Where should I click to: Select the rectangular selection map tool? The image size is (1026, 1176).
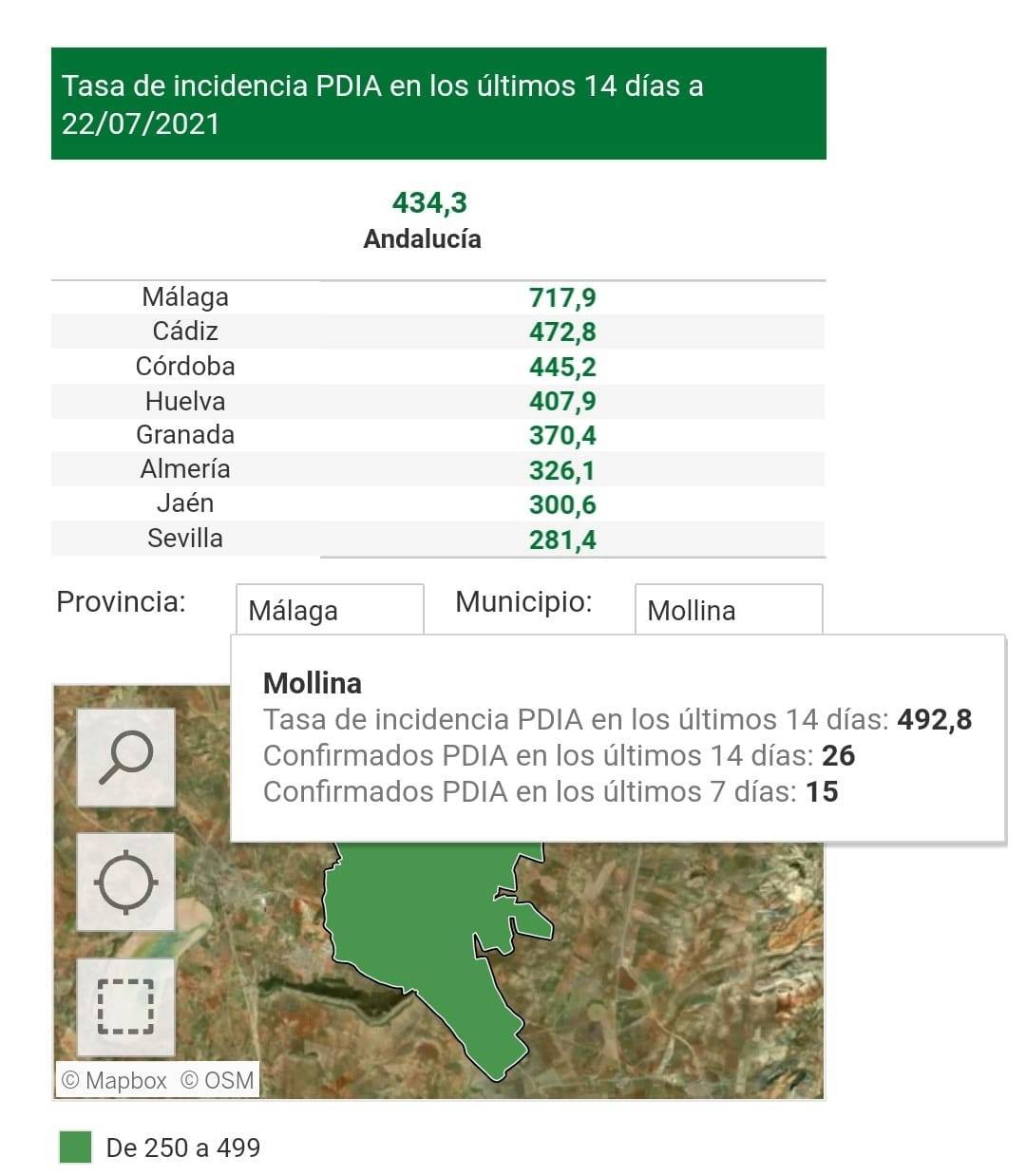pos(125,1007)
